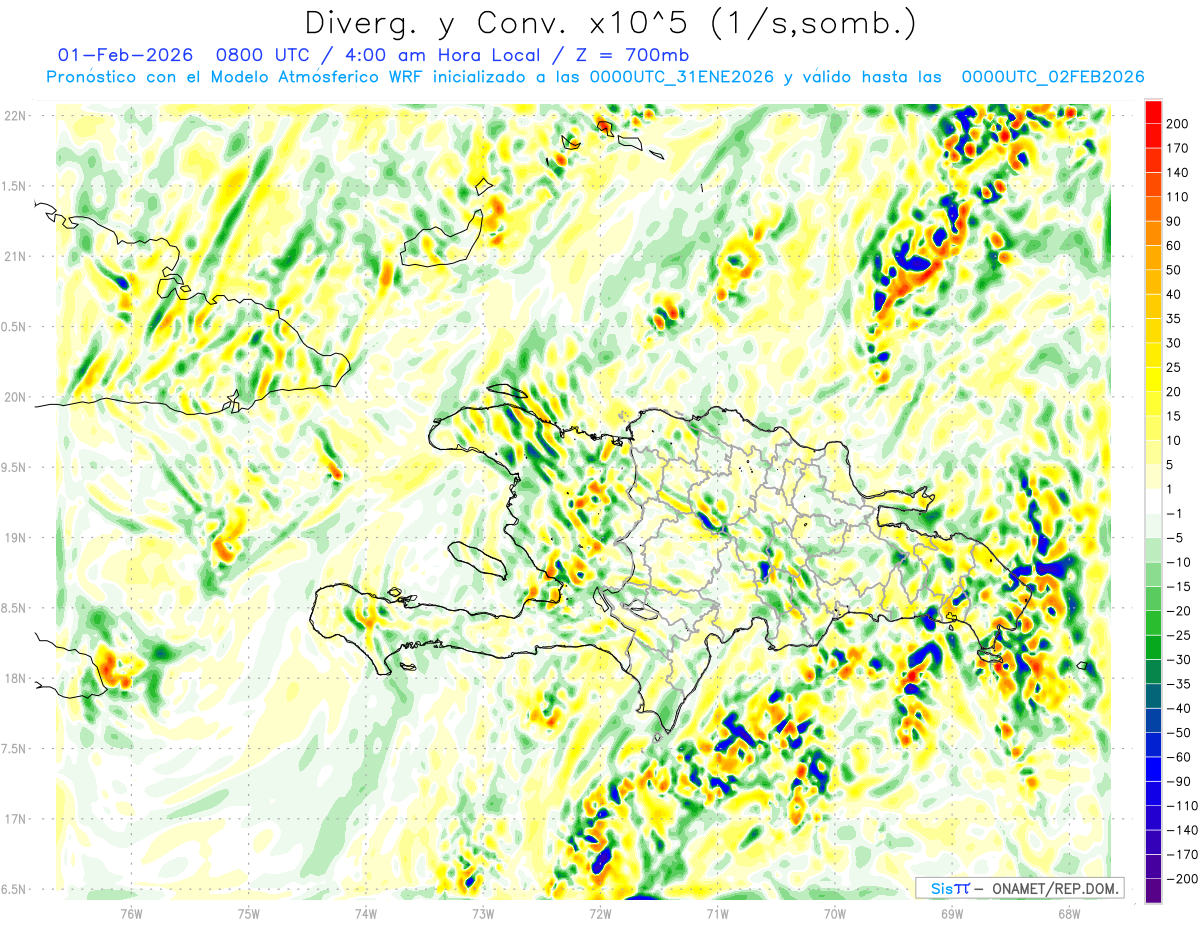Screen dimensions: 1200x927
Task: Click the '-140' value on color scale
Action: tap(1181, 830)
